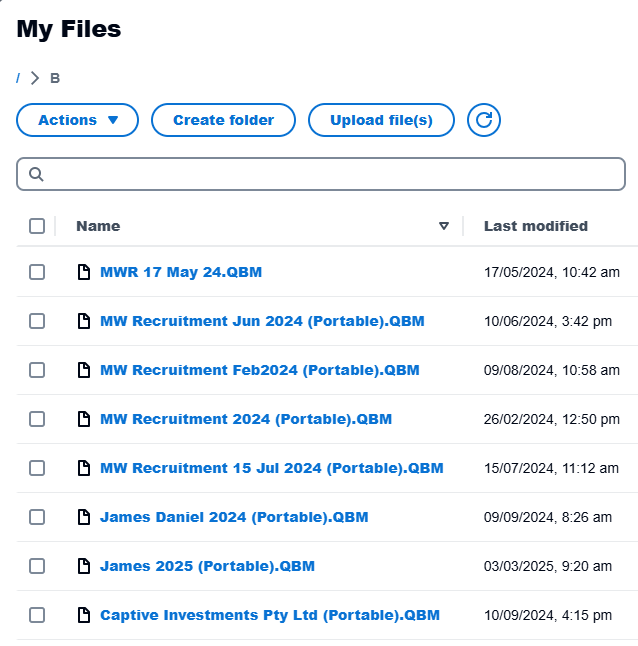Select checkbox for MW Recruitment 15 Jul 2024
The height and width of the screenshot is (646, 638).
pos(37,468)
